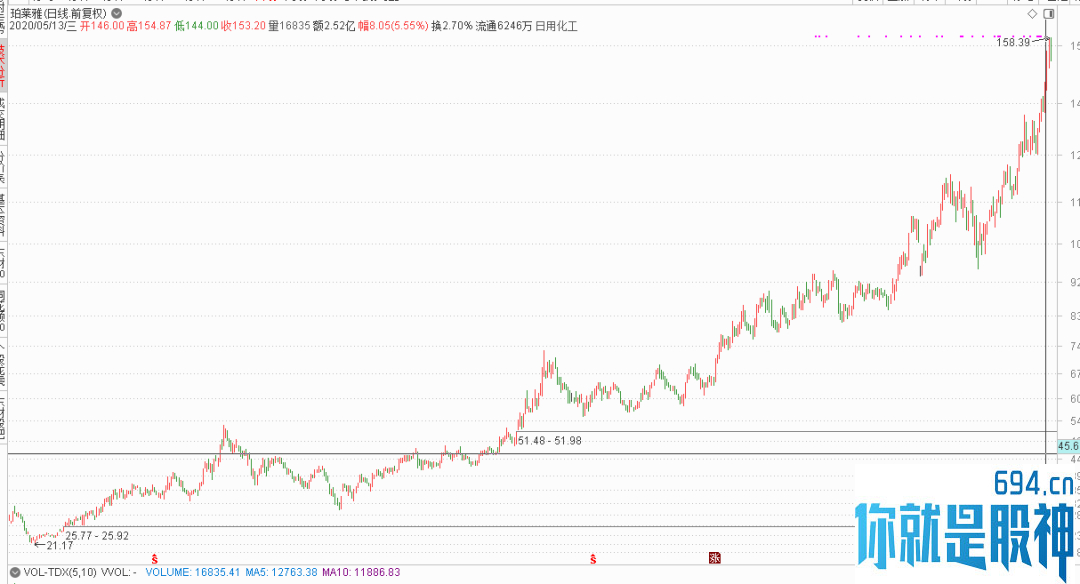
Task: Open the 日用化工 sector link
Action: [557, 26]
